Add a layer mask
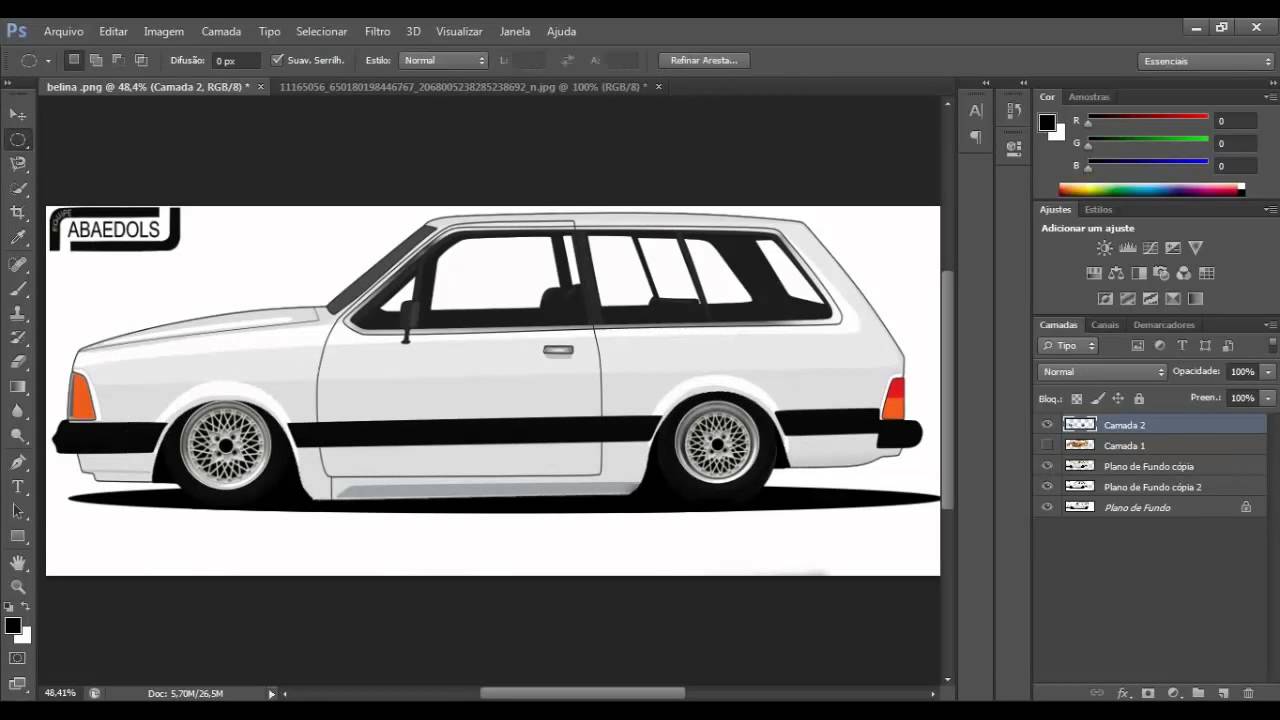Viewport: 1280px width, 720px height. point(1148,693)
